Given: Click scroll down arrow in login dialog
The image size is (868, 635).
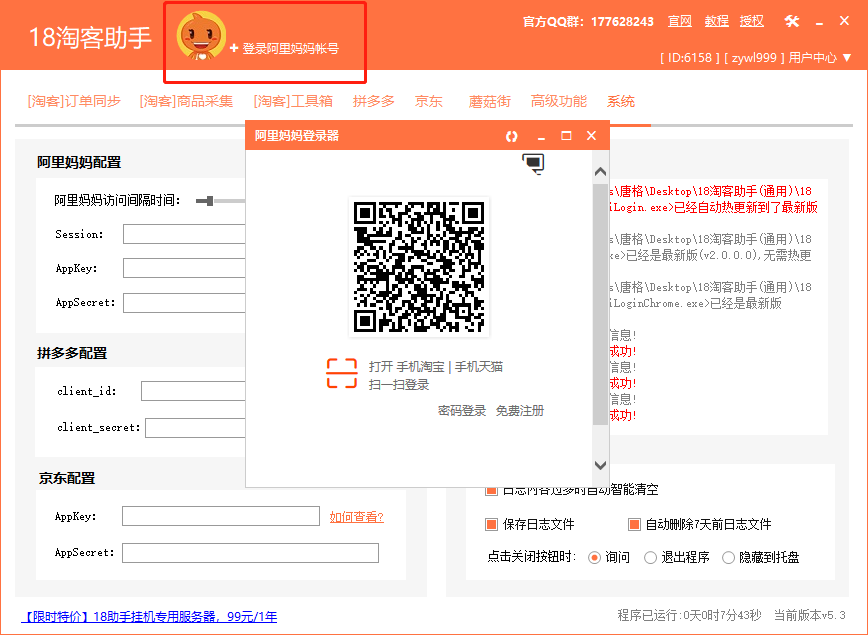Looking at the screenshot, I should coord(600,465).
